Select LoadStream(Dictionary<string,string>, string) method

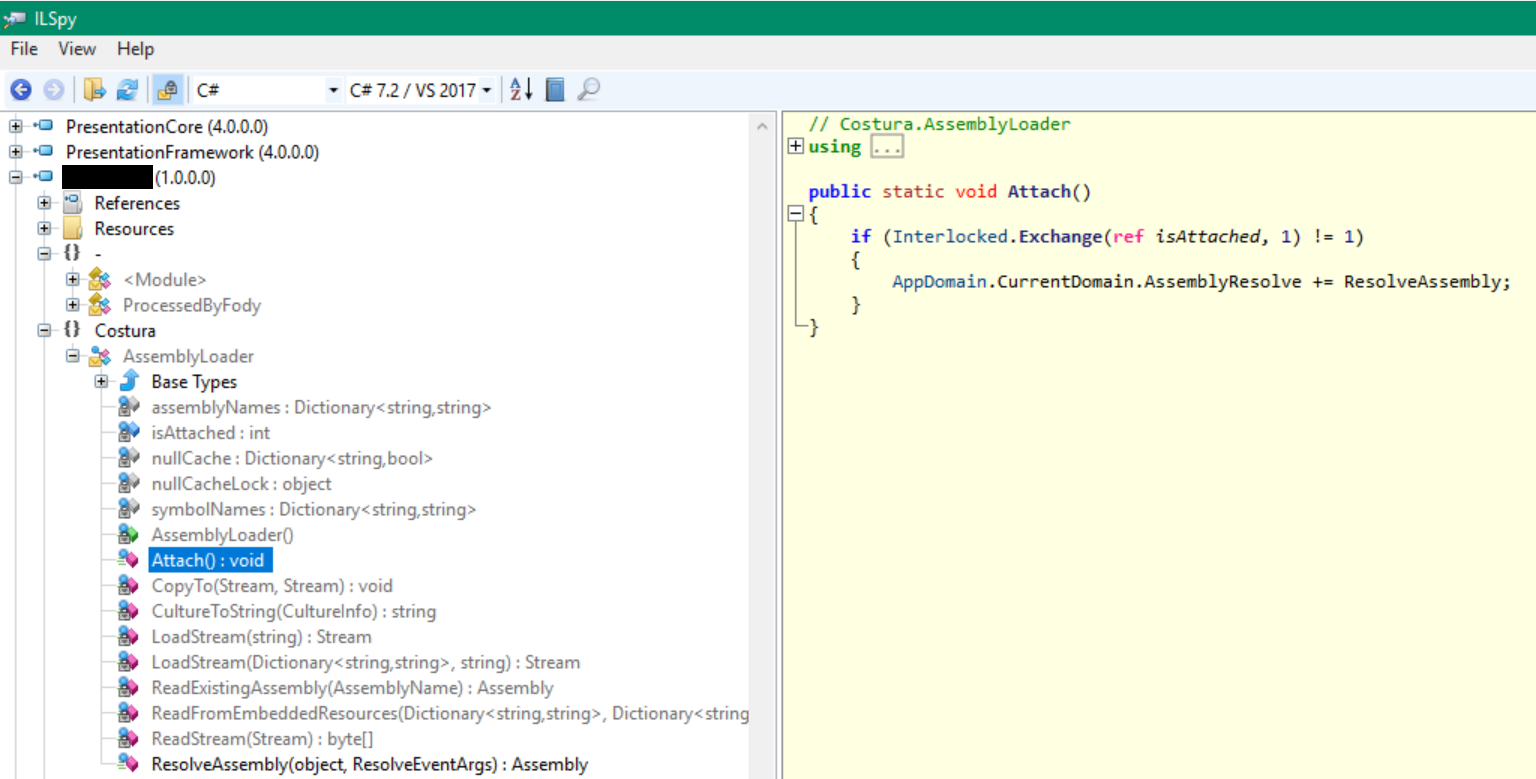(x=365, y=662)
